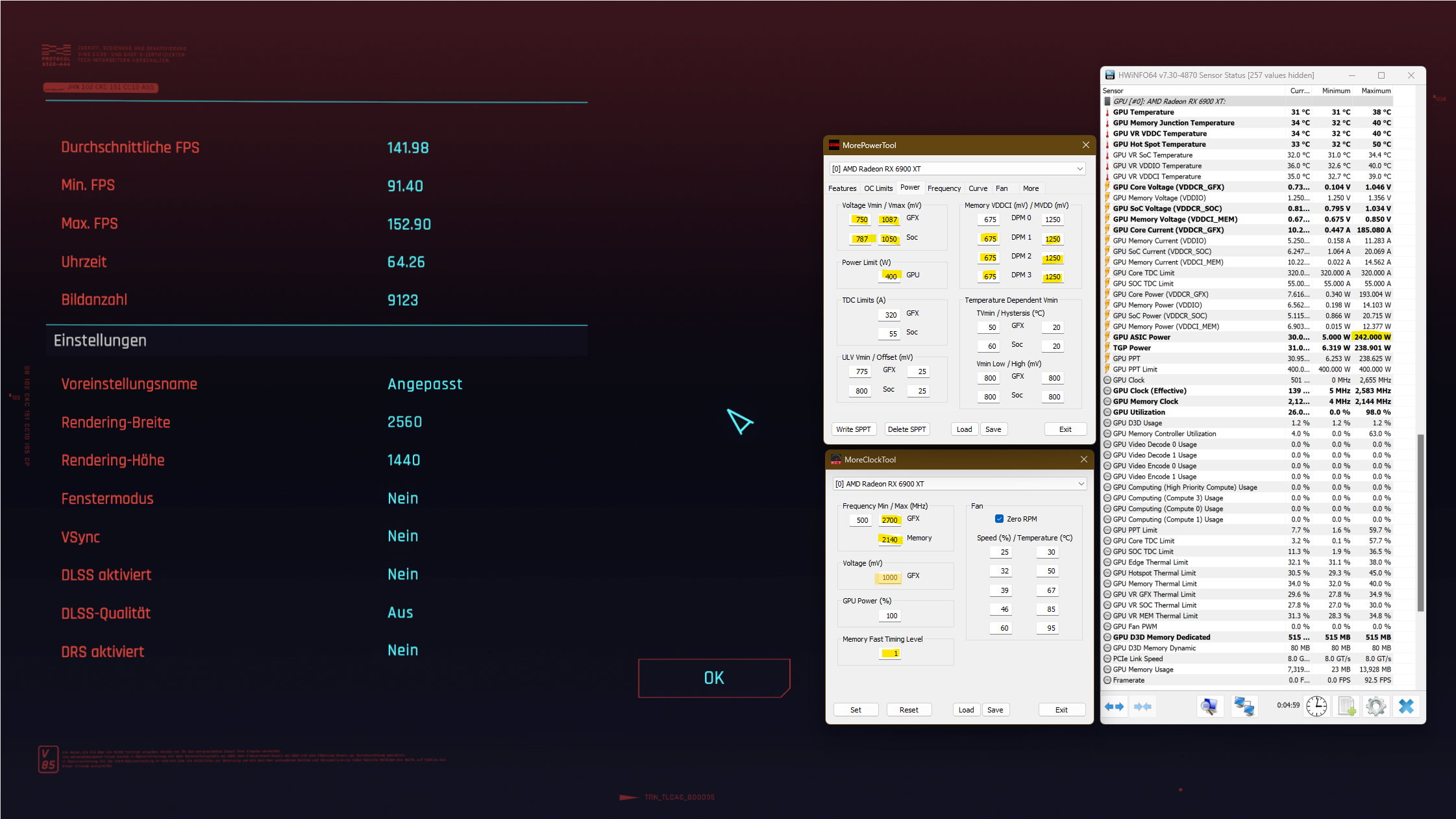Start logging with the HWiNFO sheet icon

(x=1346, y=707)
